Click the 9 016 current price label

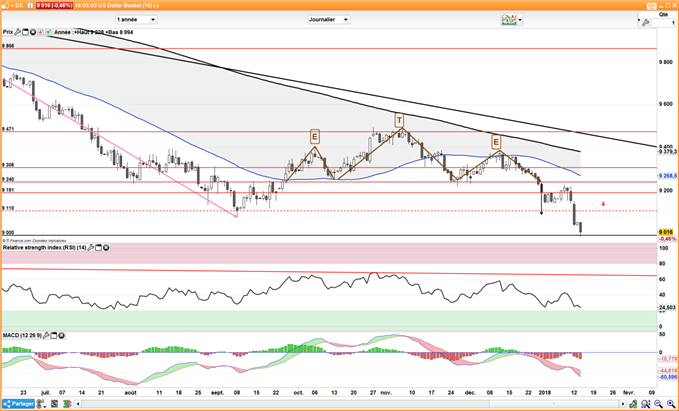pyautogui.click(x=666, y=232)
